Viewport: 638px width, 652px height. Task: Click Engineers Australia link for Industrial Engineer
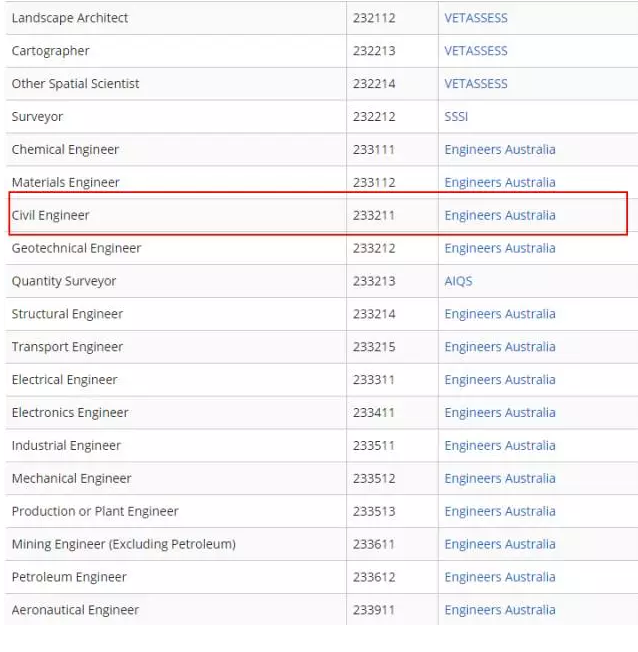click(499, 446)
